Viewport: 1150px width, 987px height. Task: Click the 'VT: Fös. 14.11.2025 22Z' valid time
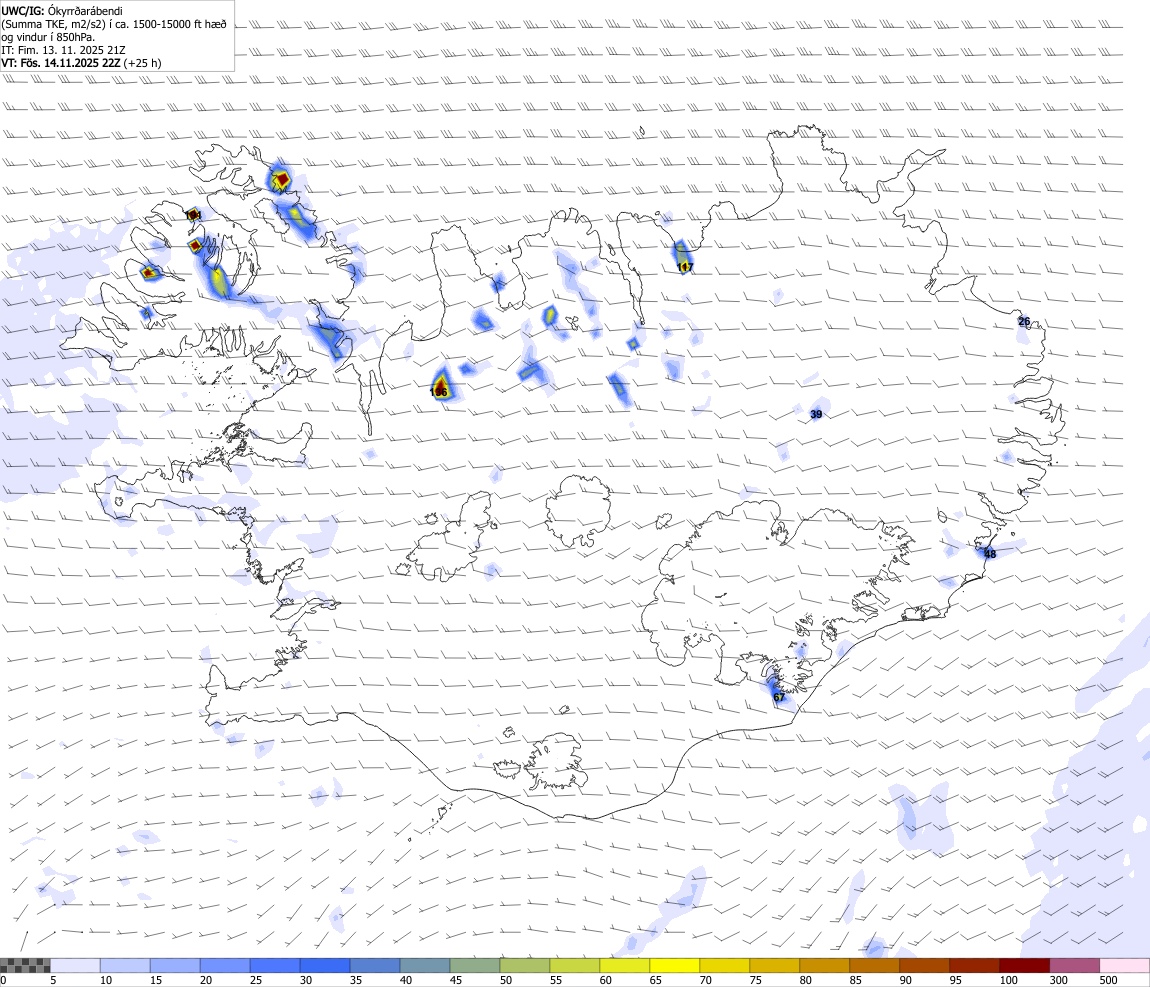click(61, 63)
